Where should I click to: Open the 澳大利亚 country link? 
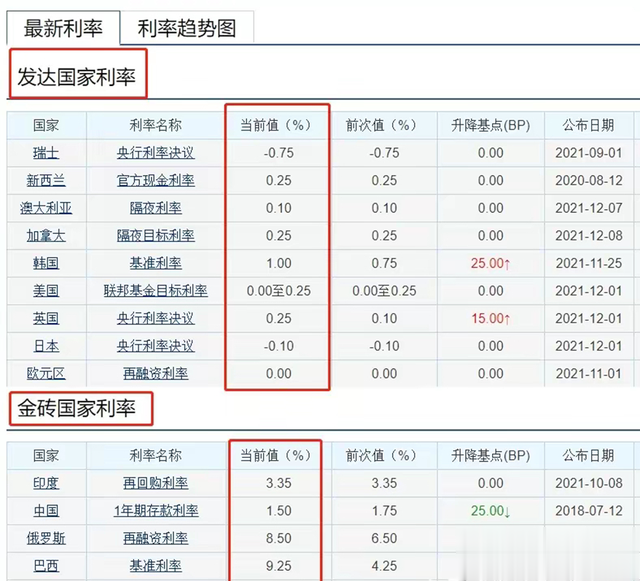pyautogui.click(x=46, y=208)
